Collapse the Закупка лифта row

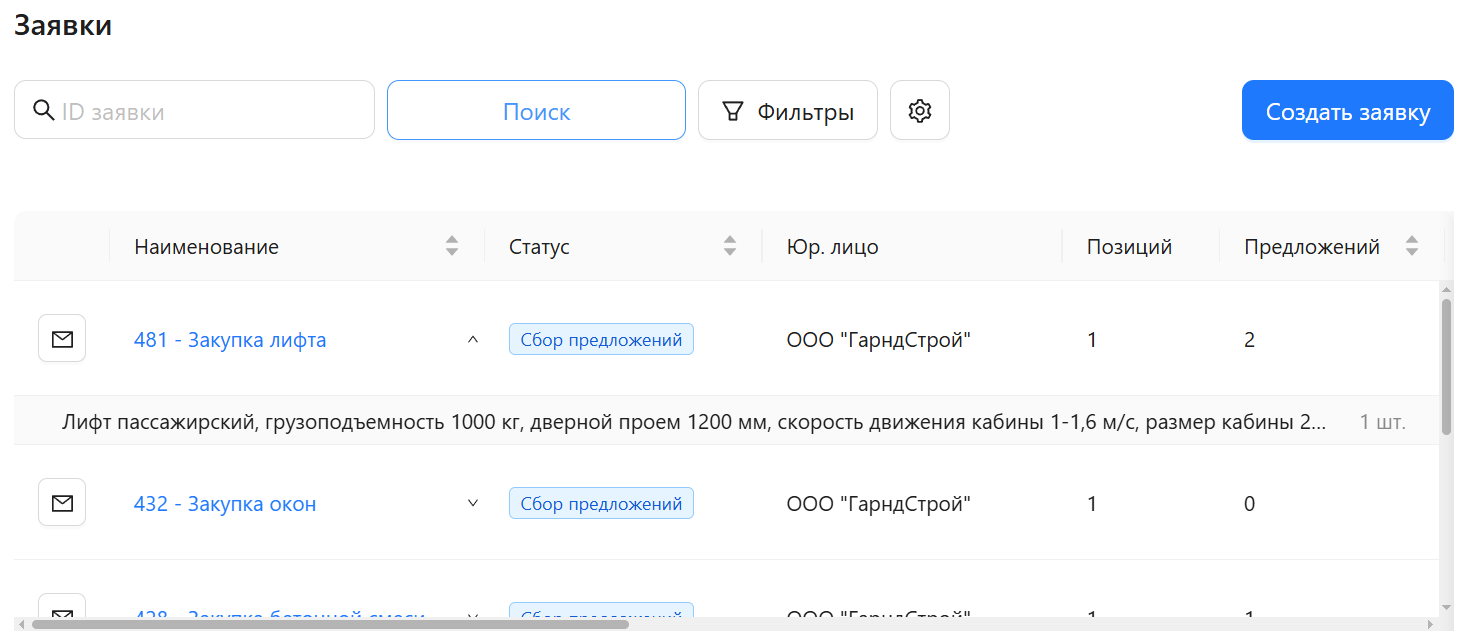click(x=473, y=339)
